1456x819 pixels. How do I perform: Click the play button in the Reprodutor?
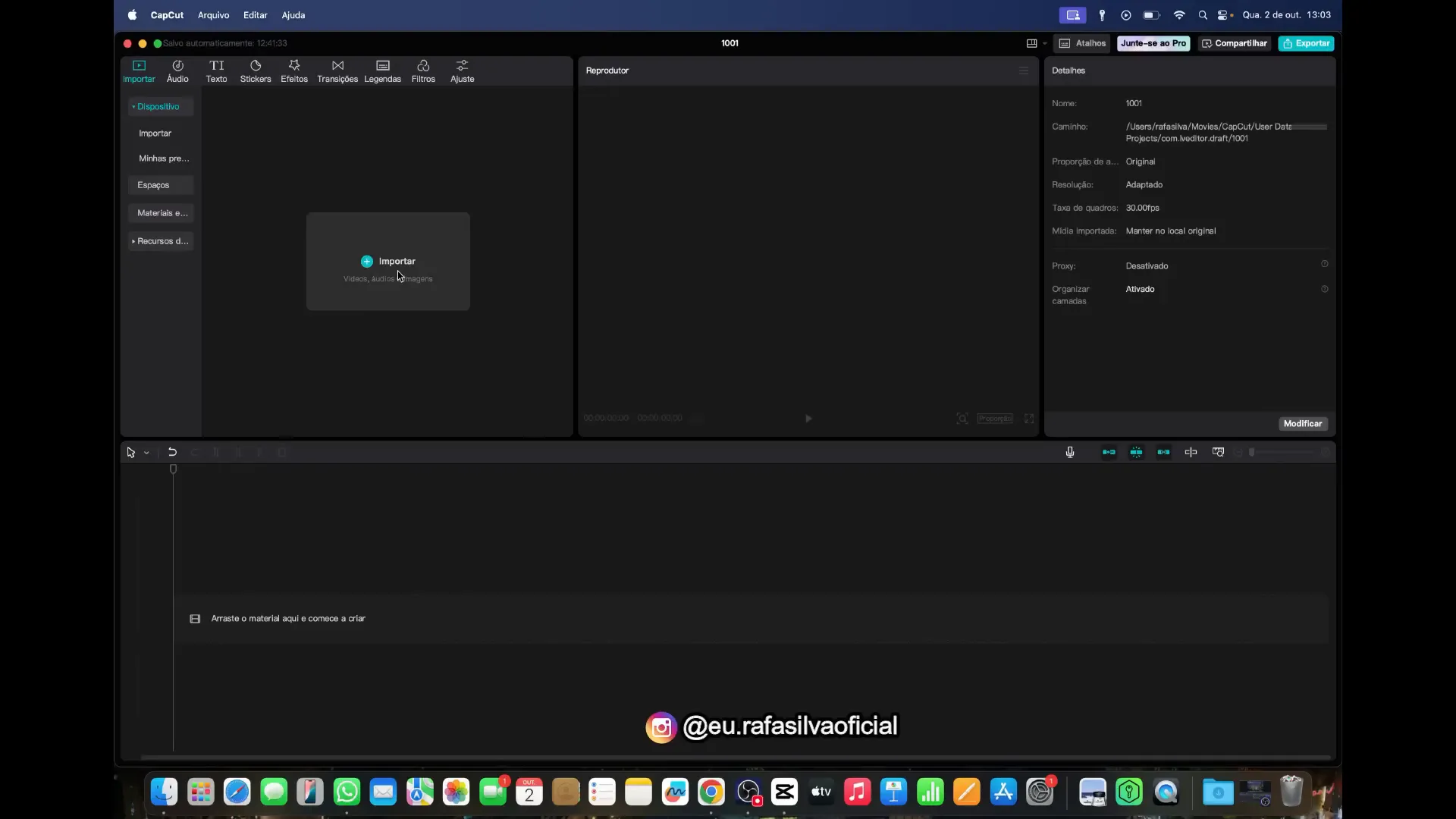[x=808, y=419]
